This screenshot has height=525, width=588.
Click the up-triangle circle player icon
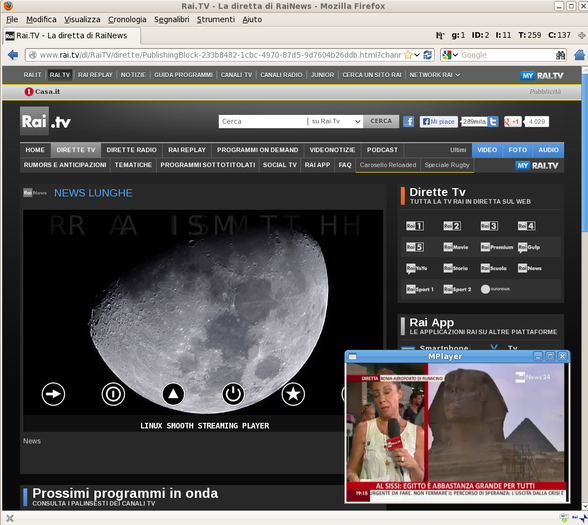pos(173,394)
